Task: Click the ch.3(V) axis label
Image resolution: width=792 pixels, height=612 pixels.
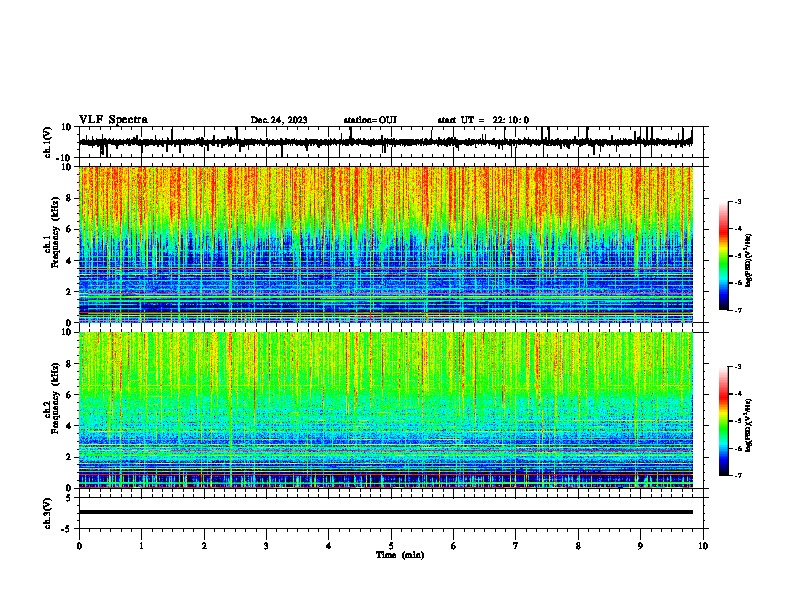Action: click(x=48, y=514)
